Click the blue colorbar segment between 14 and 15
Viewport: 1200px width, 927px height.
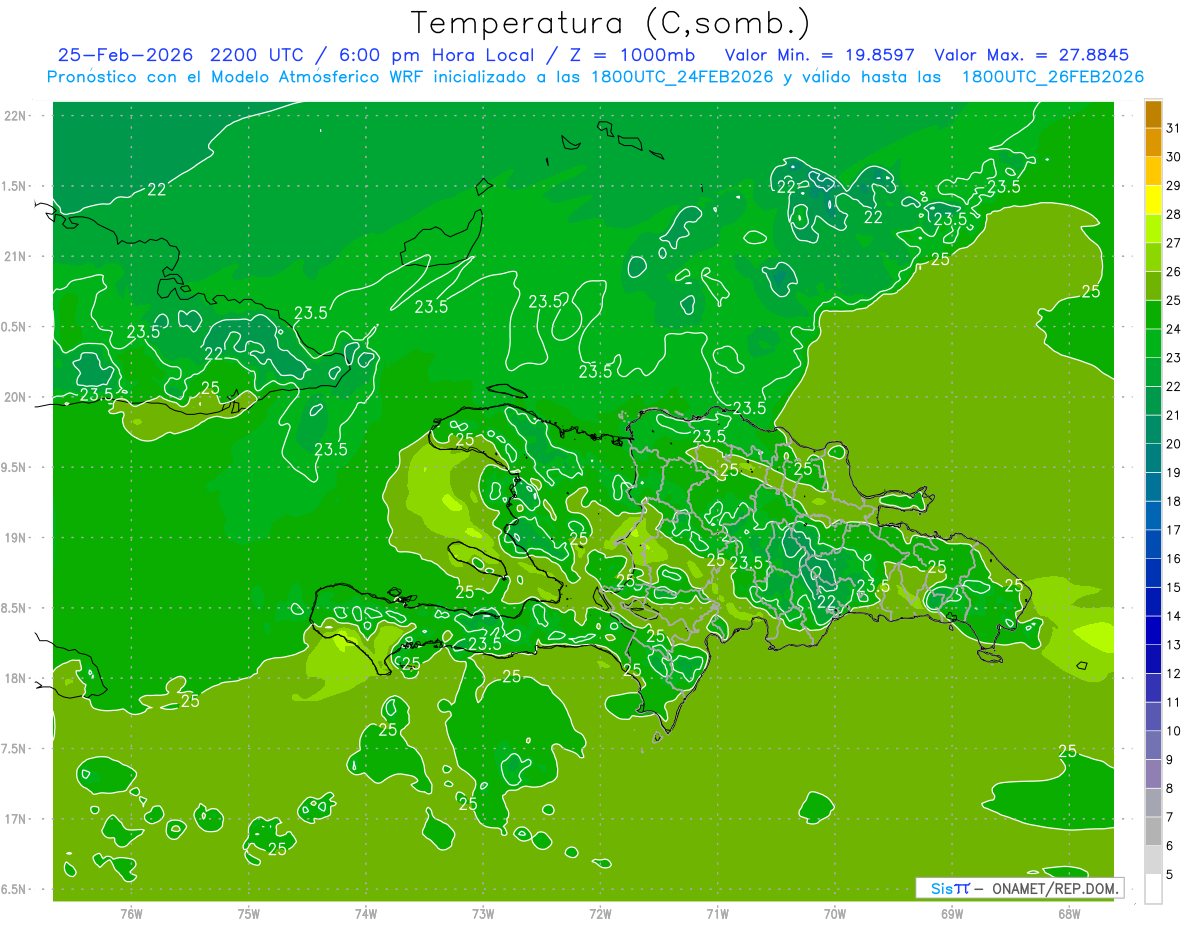(x=1153, y=602)
